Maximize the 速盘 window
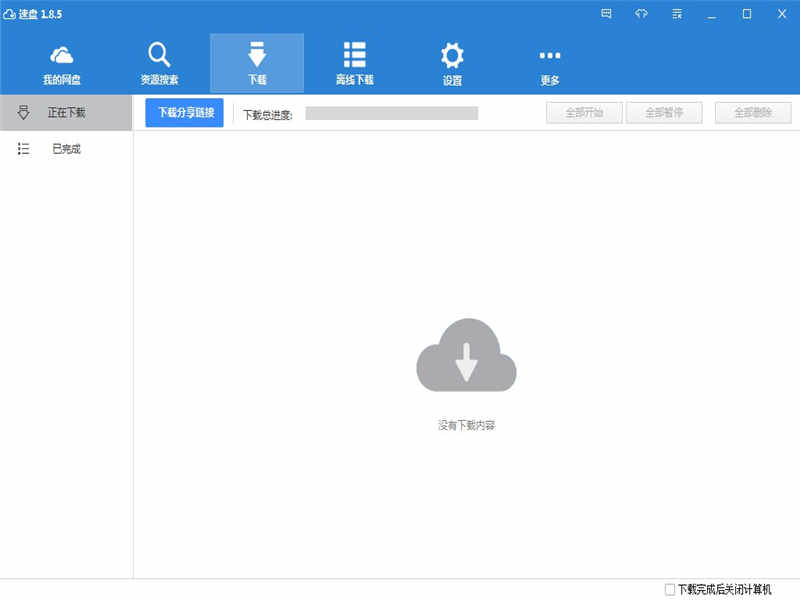The image size is (800, 600). coord(746,14)
